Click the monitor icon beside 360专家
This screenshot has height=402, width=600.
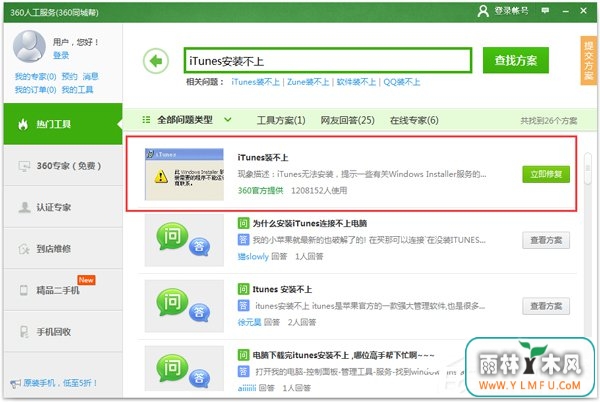[24, 166]
